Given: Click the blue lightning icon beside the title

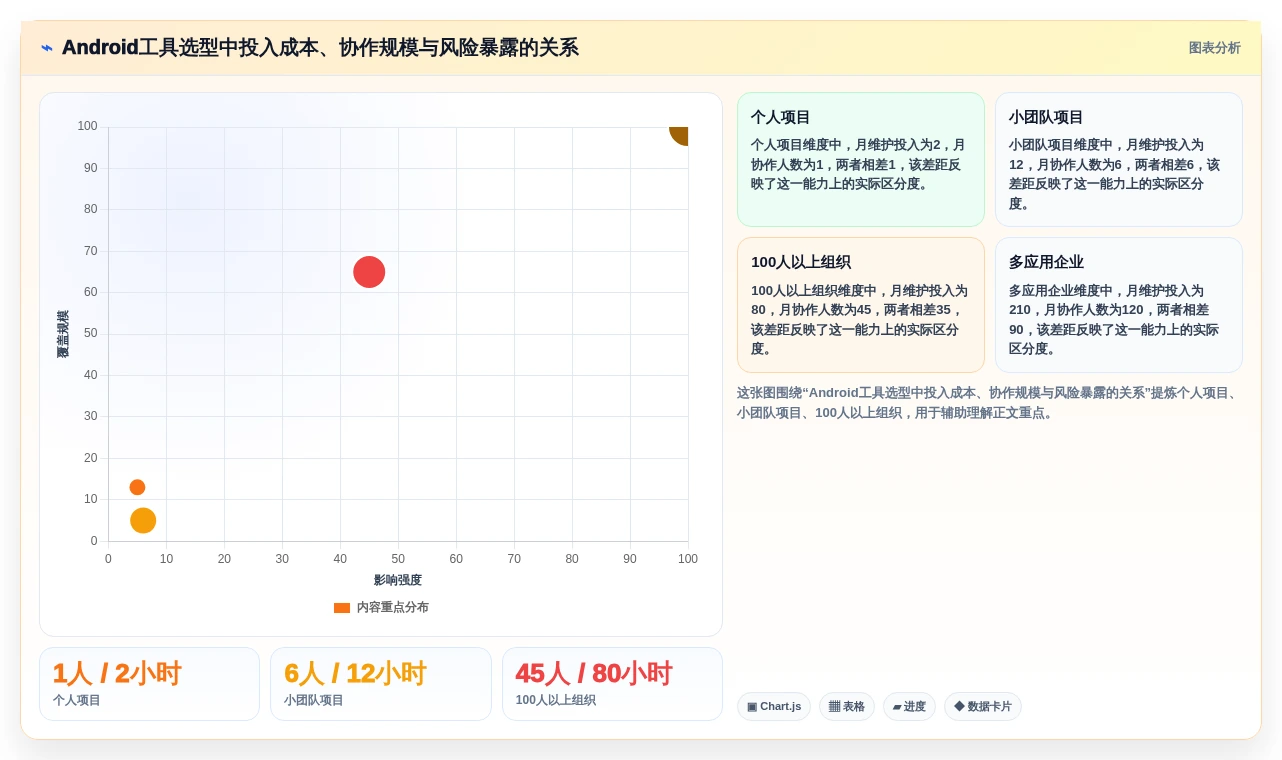Looking at the screenshot, I should [47, 48].
